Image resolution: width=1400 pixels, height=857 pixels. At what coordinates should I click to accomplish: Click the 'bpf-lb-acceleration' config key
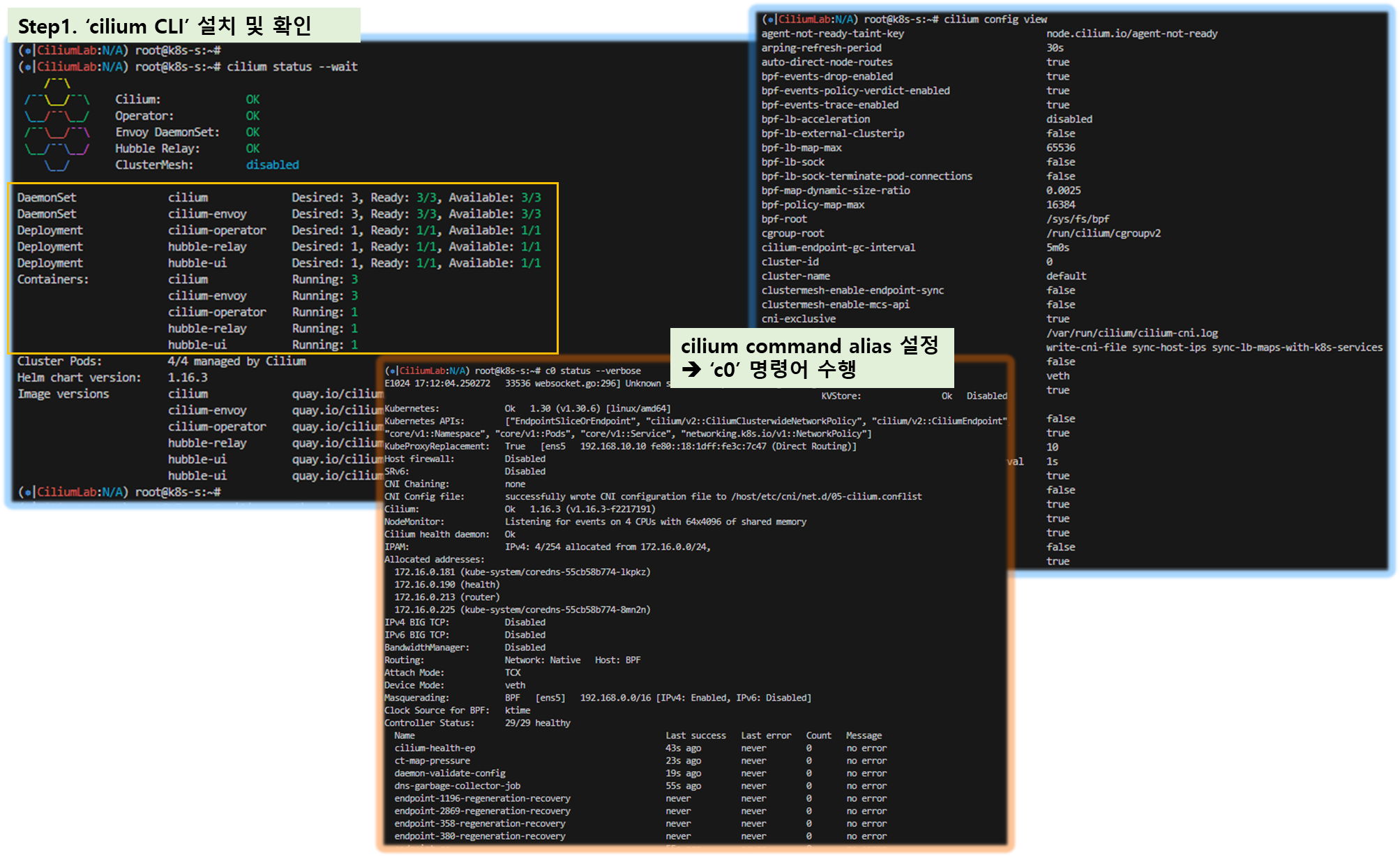click(815, 119)
